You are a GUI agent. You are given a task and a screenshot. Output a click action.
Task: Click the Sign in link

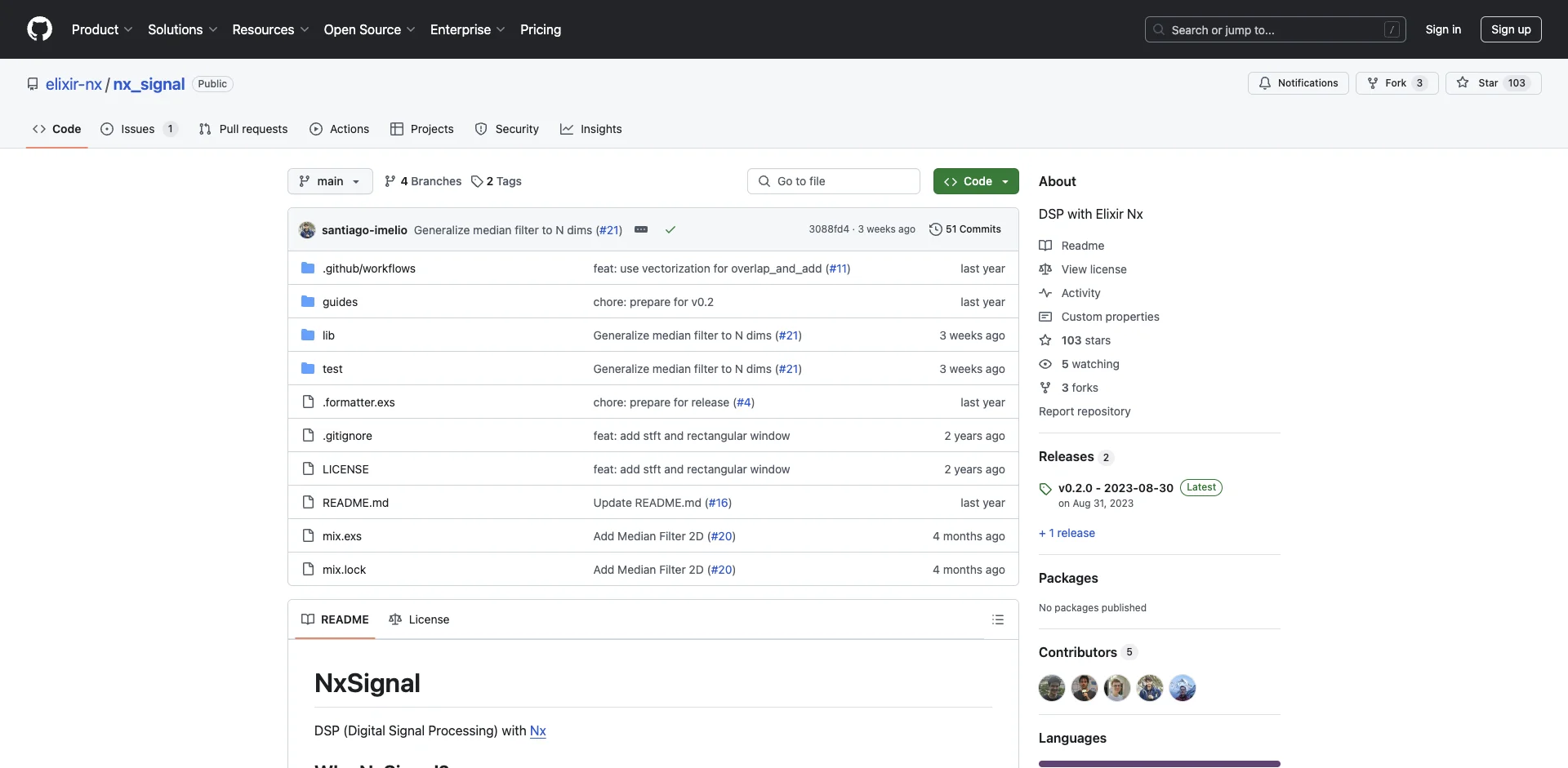(1443, 29)
